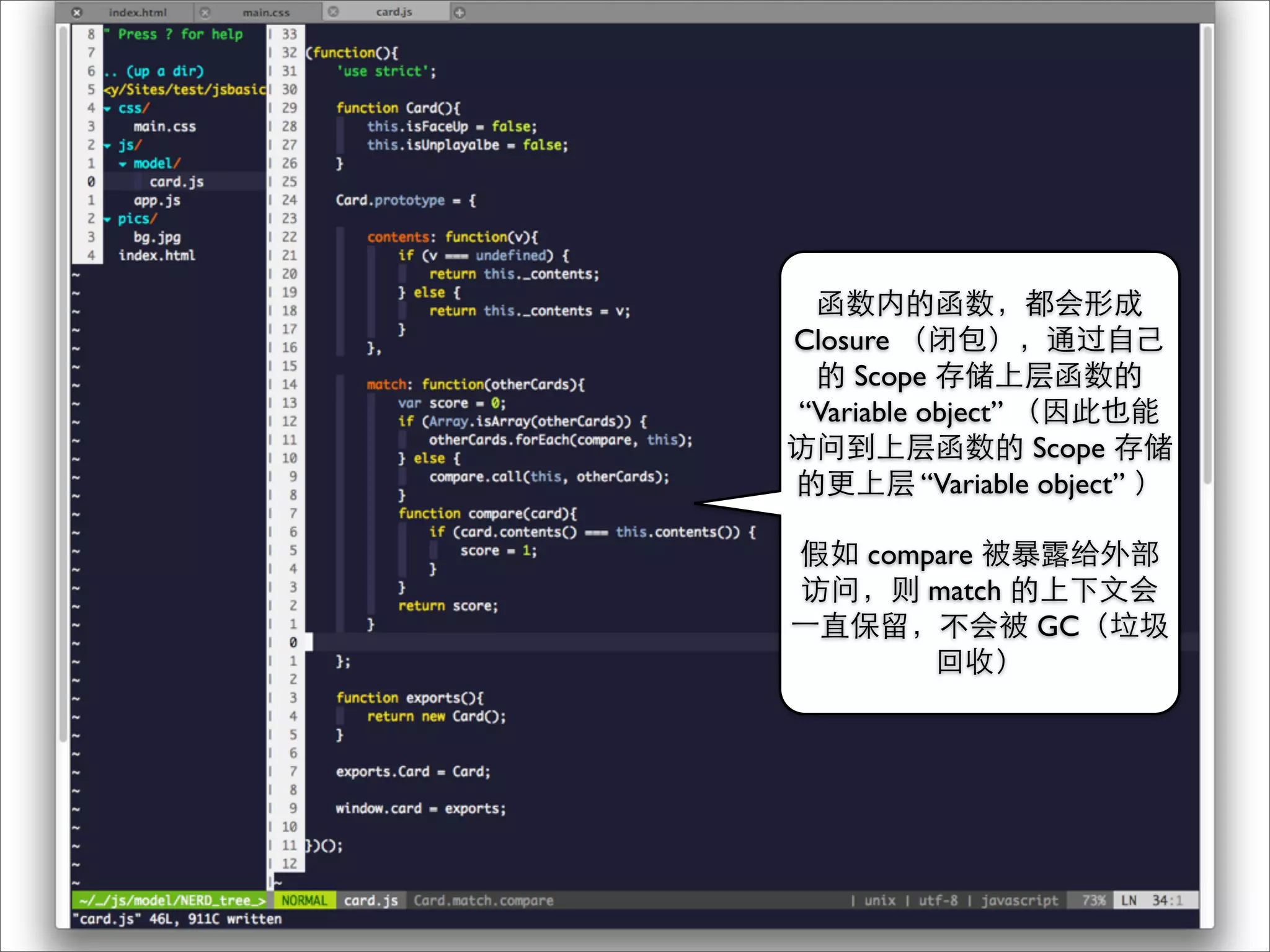The width and height of the screenshot is (1270, 952).
Task: Click the Array.isArray(otherCards) line
Action: coord(522,421)
